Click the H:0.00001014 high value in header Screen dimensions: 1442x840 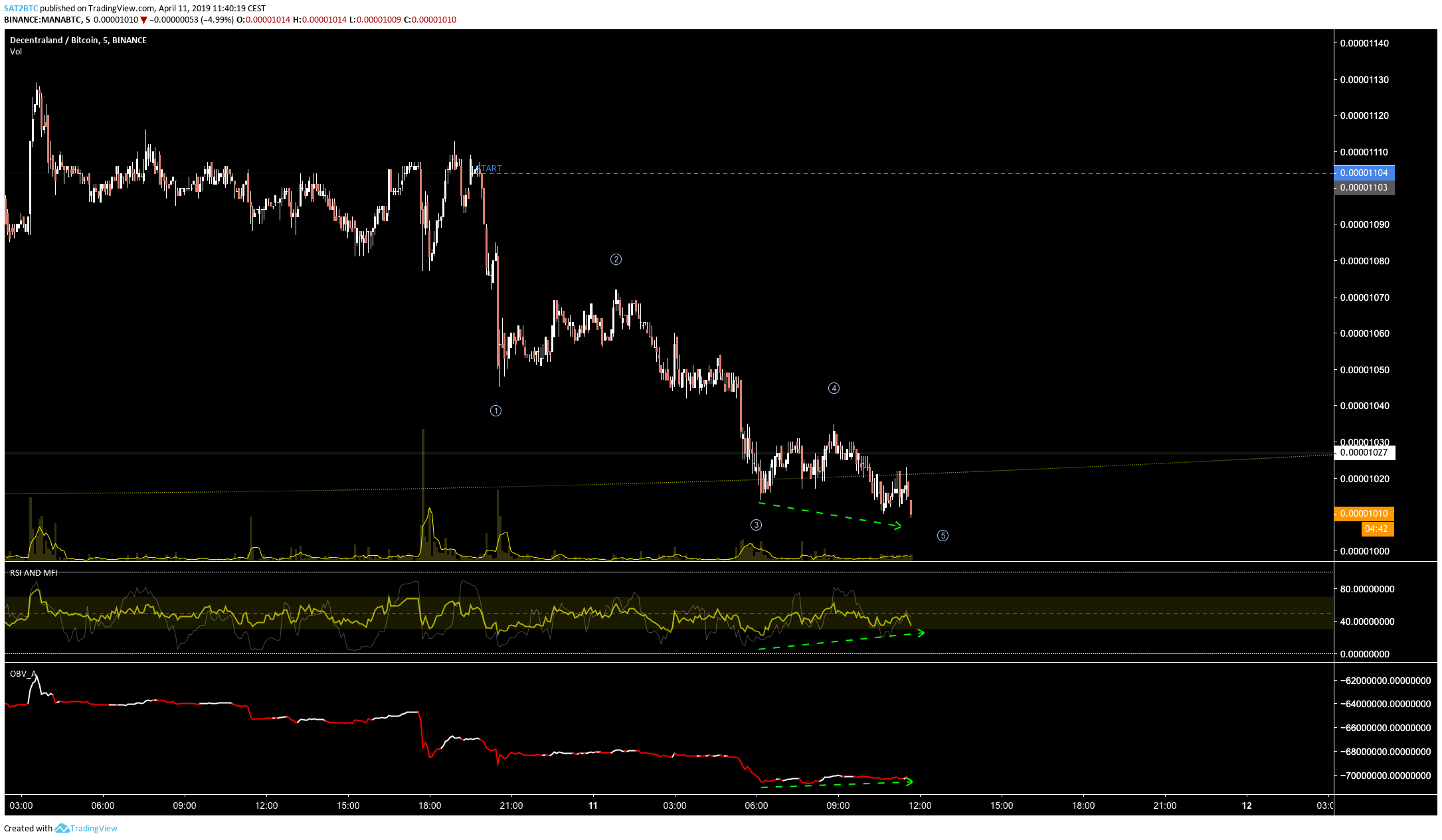coord(319,20)
